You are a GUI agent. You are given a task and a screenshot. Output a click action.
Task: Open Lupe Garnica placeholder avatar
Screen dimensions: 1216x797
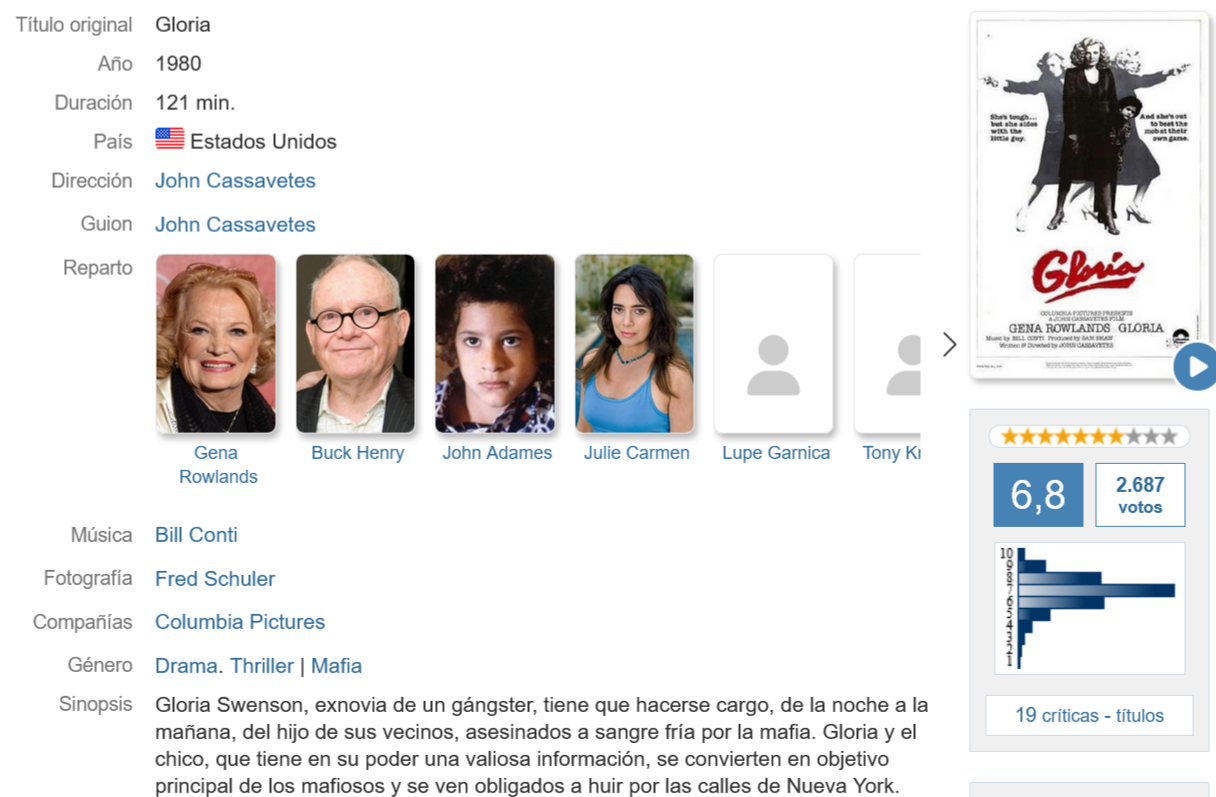773,343
